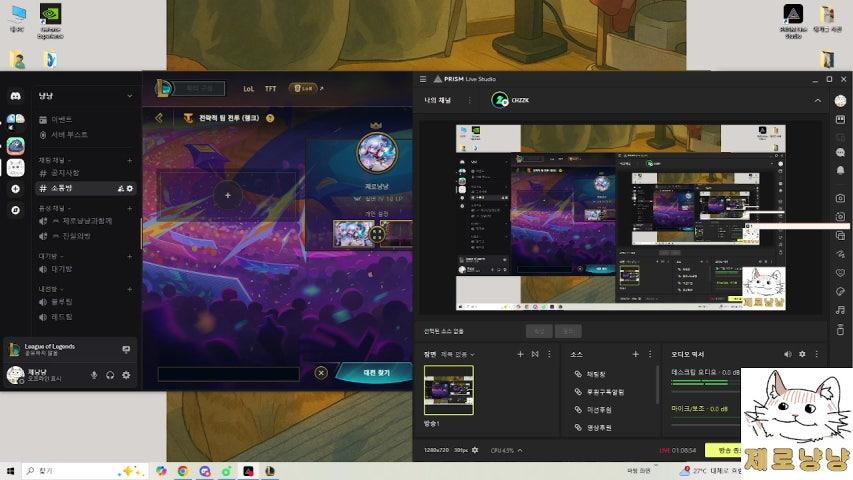Click the heart icon in PRISM's sidebar
The height and width of the screenshot is (480, 853).
[840, 273]
